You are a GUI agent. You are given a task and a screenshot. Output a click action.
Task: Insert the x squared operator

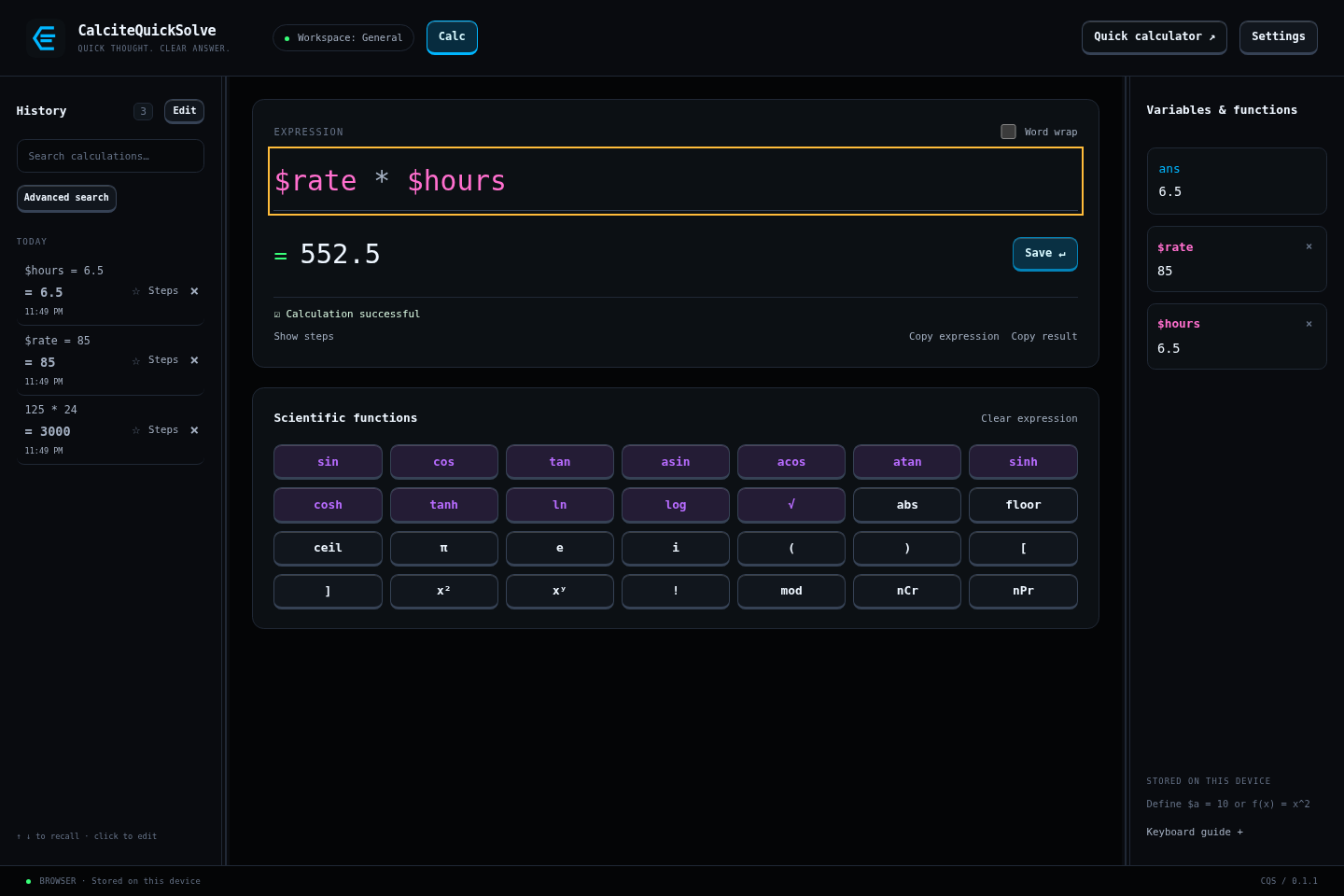coord(444,591)
